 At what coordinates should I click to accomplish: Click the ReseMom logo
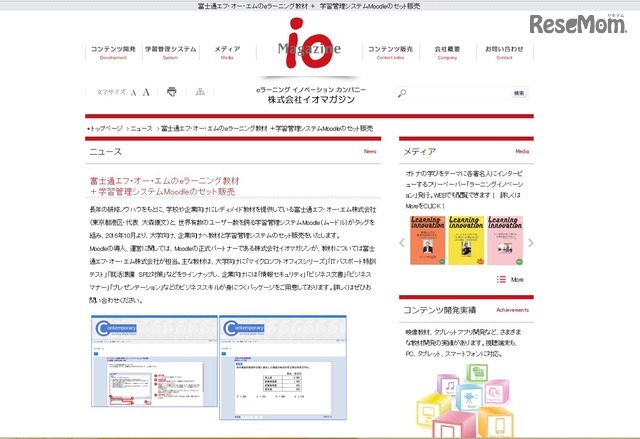pos(578,24)
